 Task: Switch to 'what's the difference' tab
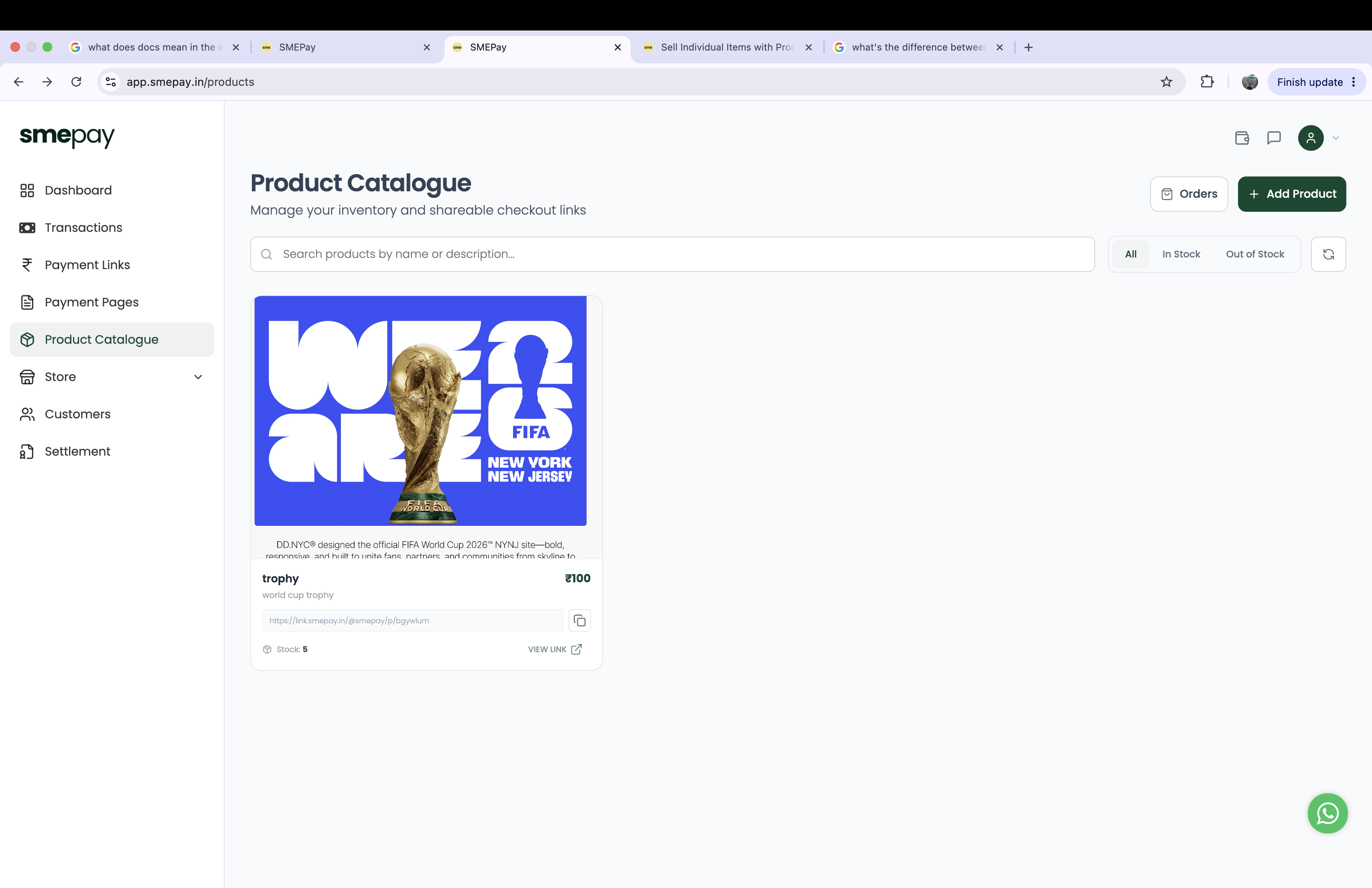point(918,47)
